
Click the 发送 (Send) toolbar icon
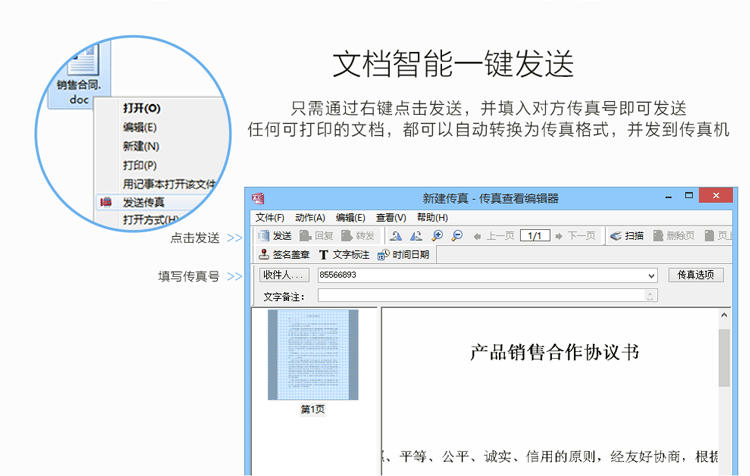coord(274,236)
